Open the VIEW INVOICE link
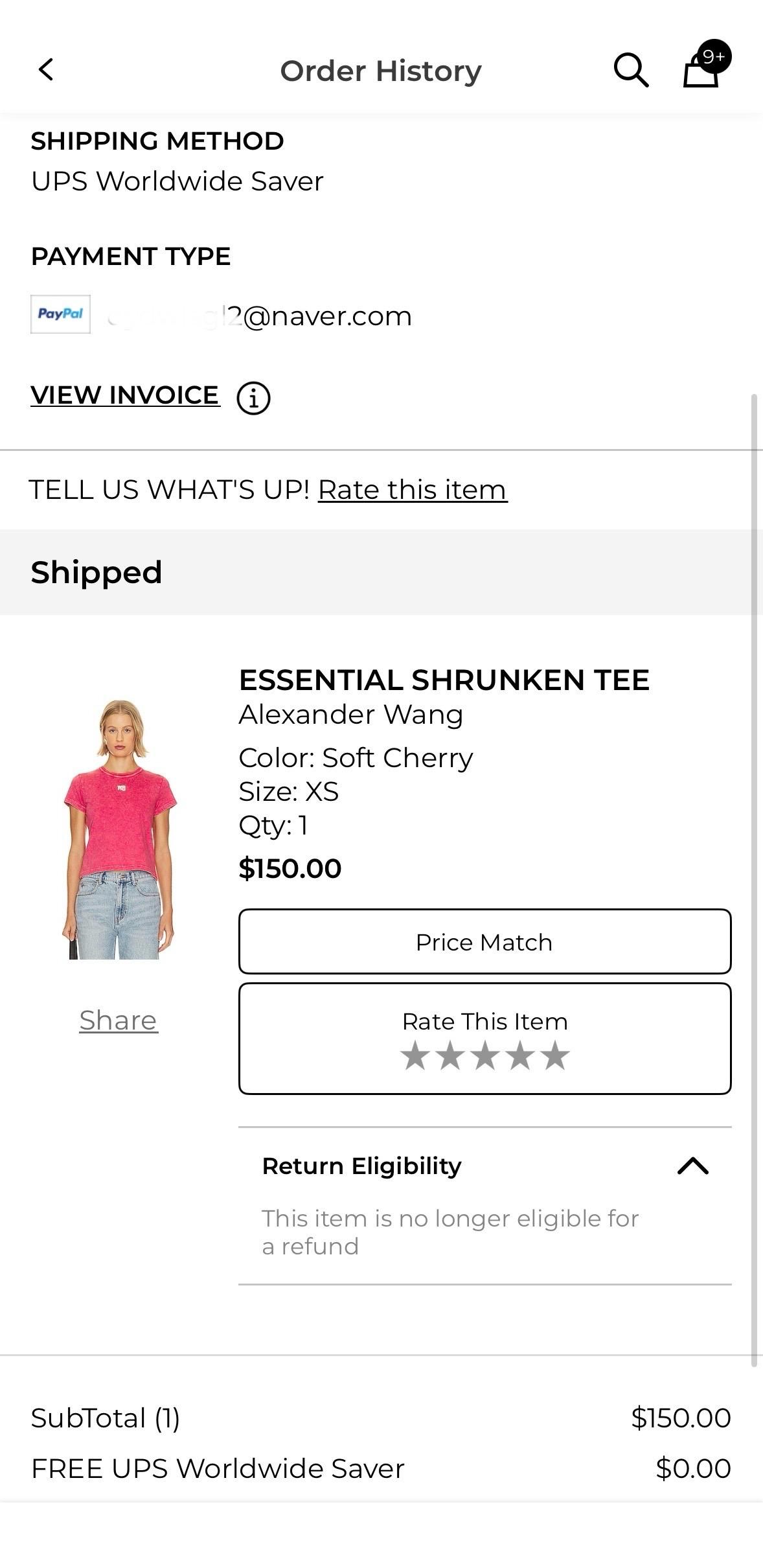Screen dimensions: 763x1568 (x=125, y=395)
